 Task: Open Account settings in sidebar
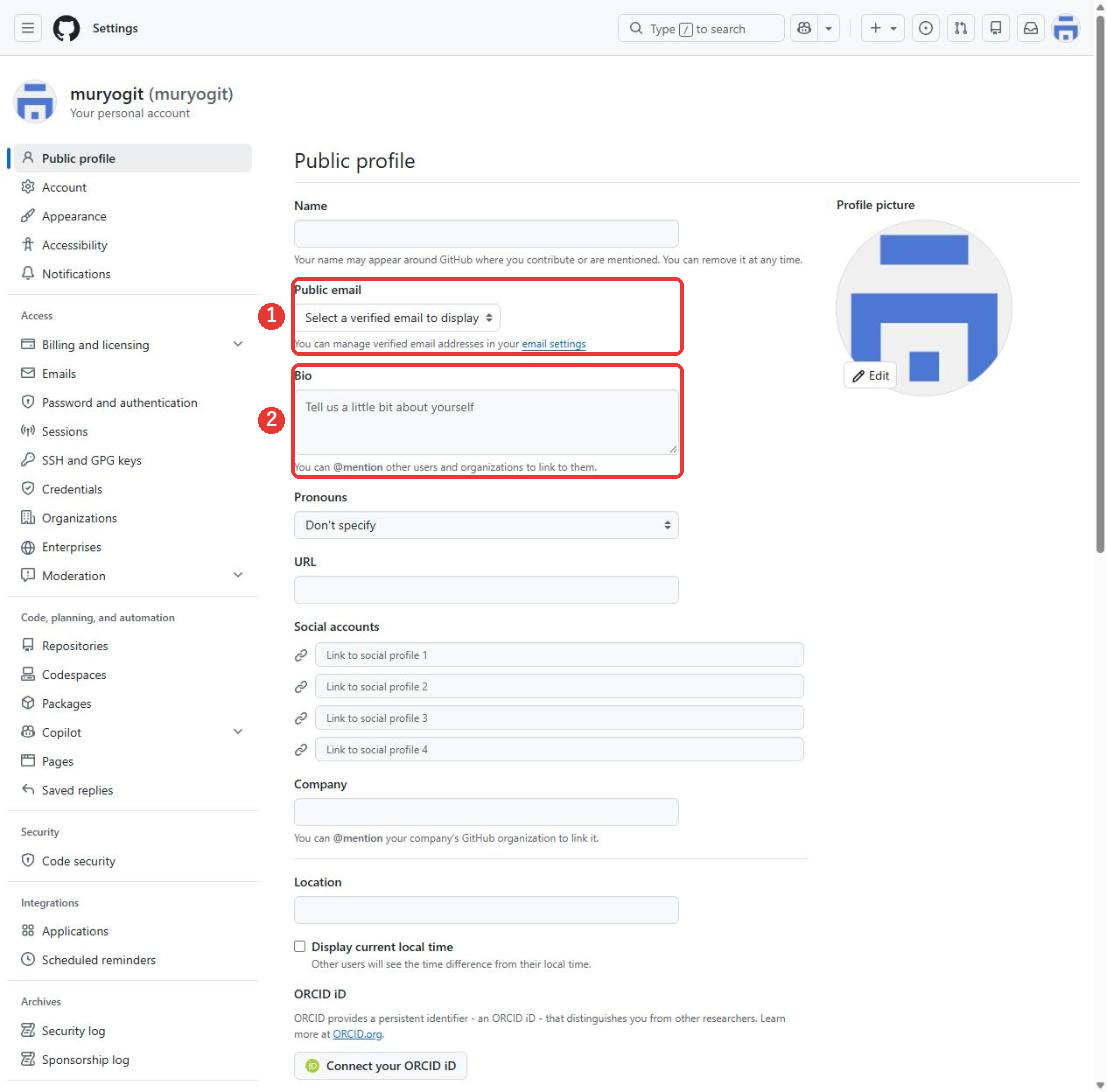point(133,187)
